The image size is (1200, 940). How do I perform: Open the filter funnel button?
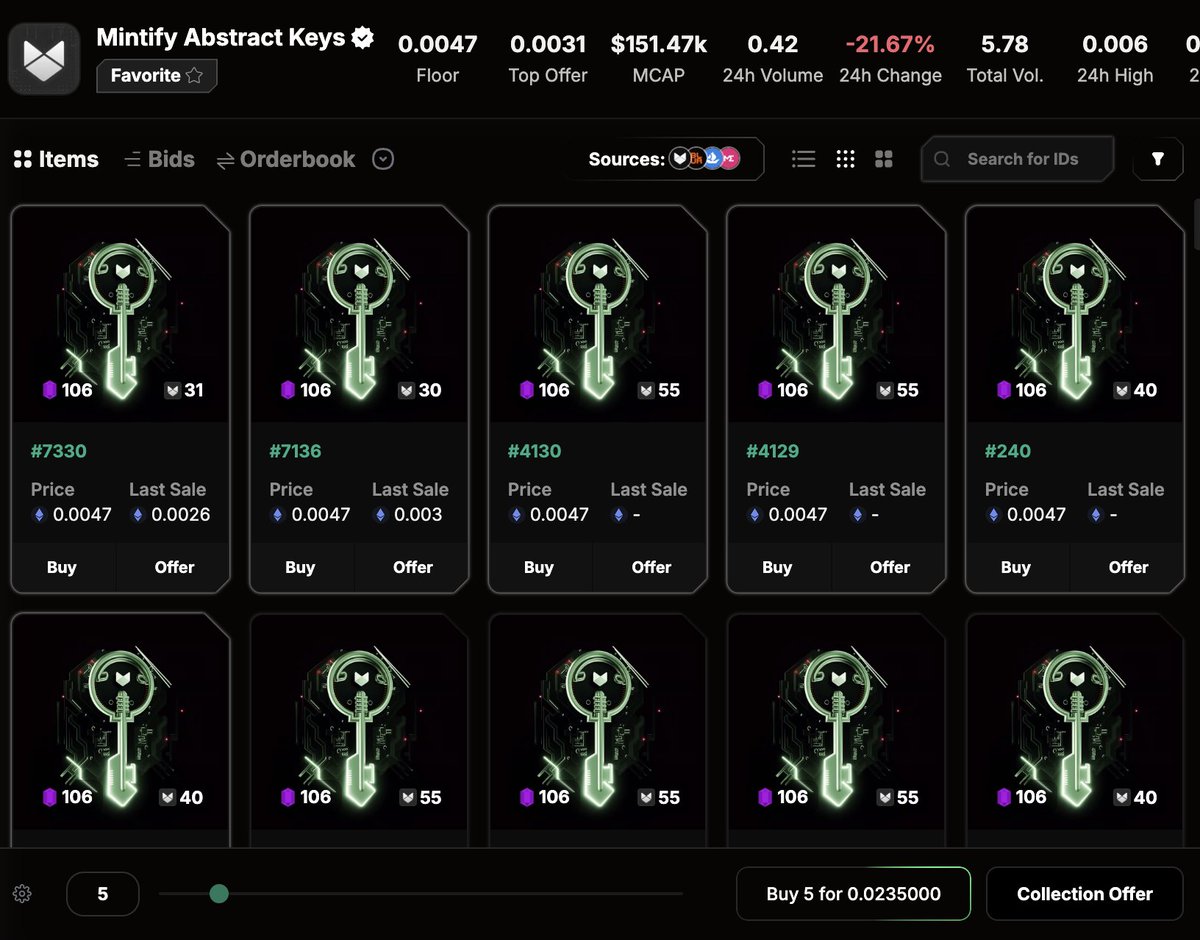click(x=1158, y=159)
